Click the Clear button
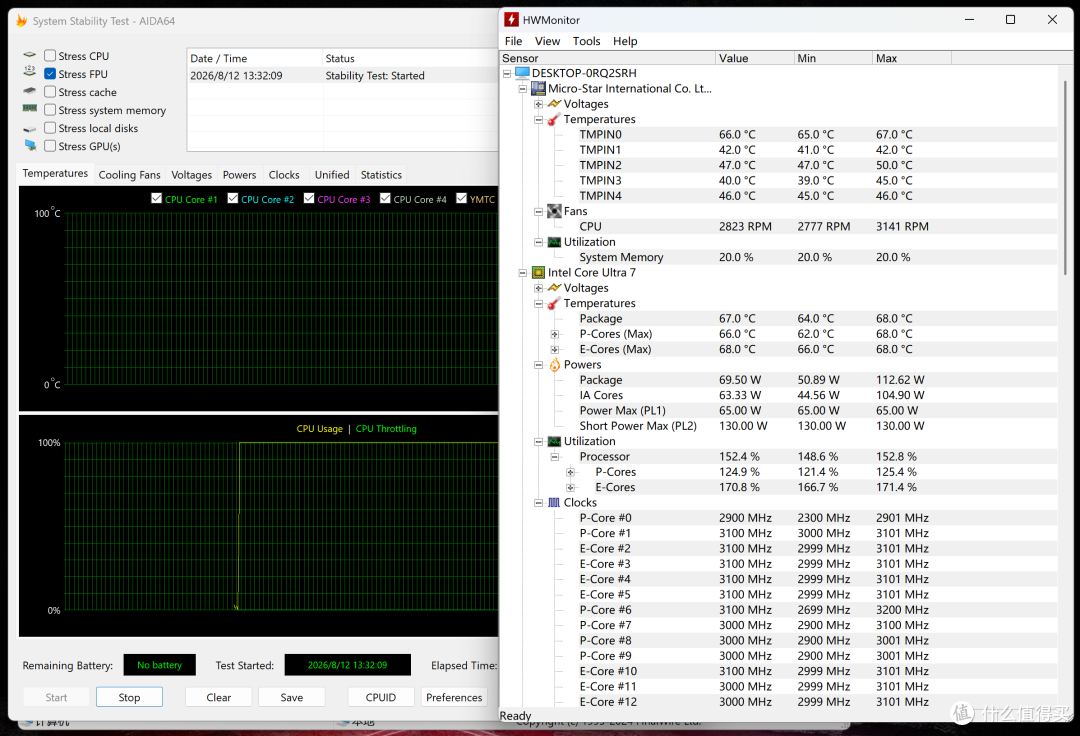The height and width of the screenshot is (736, 1080). [218, 697]
